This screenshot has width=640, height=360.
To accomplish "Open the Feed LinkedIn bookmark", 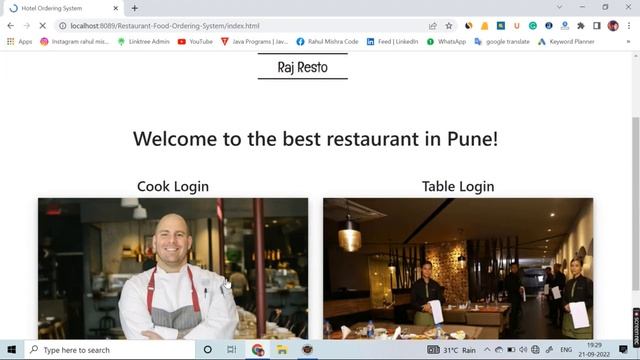I will [392, 42].
